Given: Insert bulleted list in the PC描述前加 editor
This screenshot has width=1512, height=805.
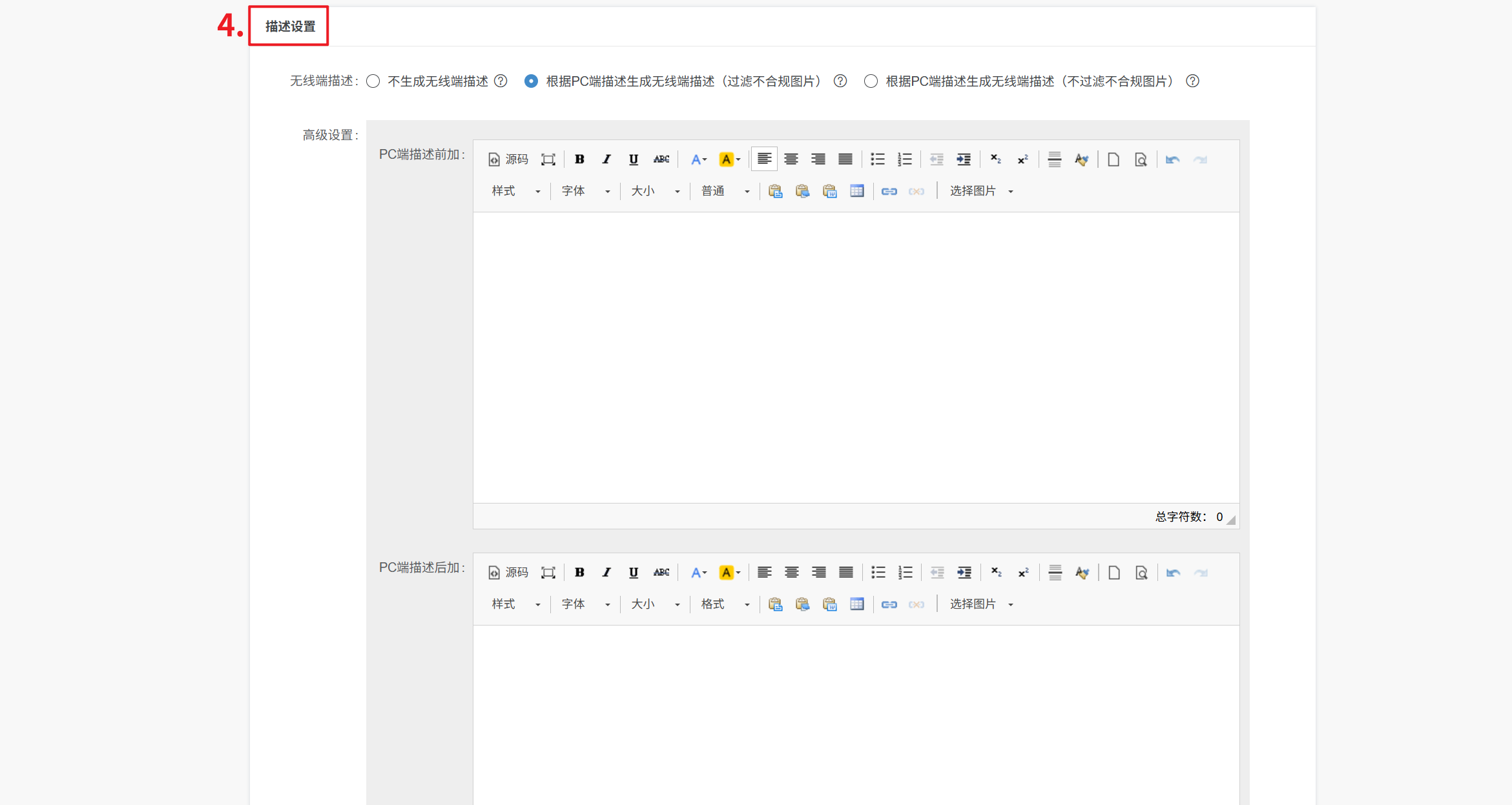Looking at the screenshot, I should (877, 159).
